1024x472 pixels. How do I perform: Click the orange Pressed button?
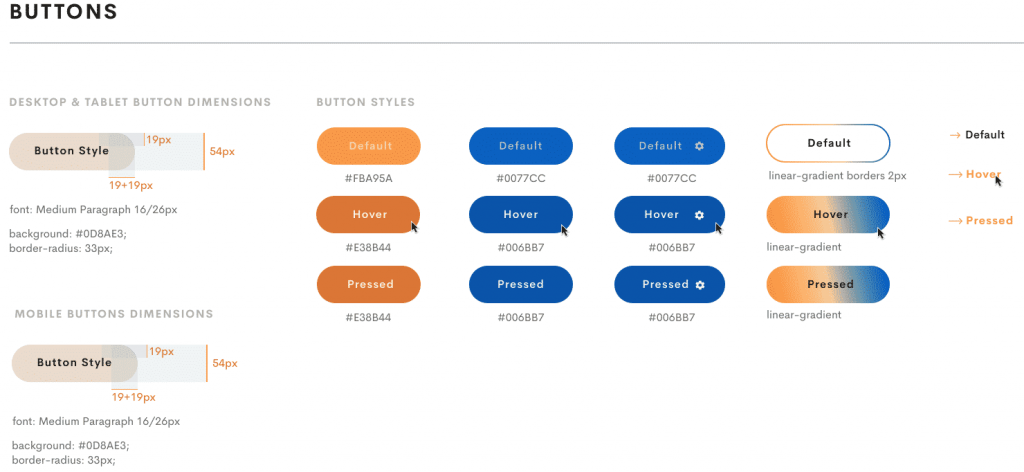(x=369, y=284)
